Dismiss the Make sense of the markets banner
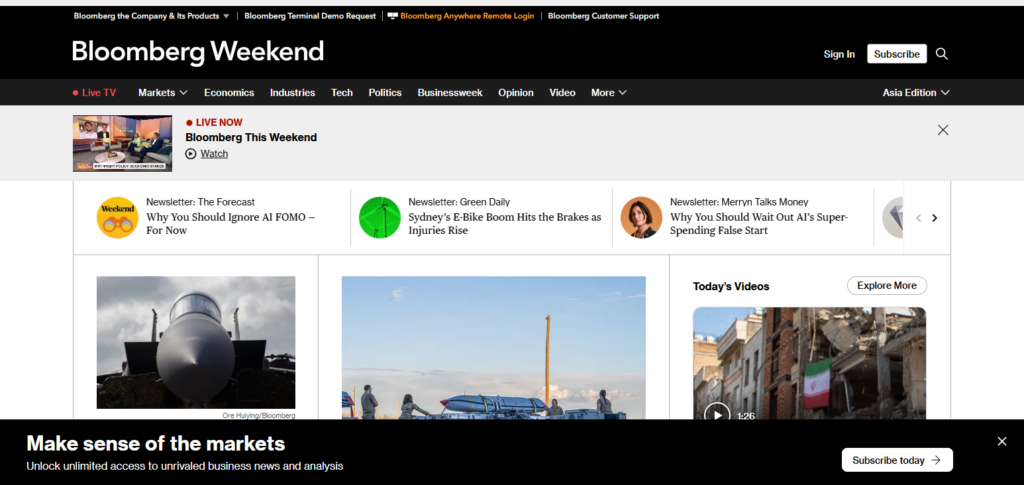Image resolution: width=1024 pixels, height=485 pixels. (x=1002, y=441)
